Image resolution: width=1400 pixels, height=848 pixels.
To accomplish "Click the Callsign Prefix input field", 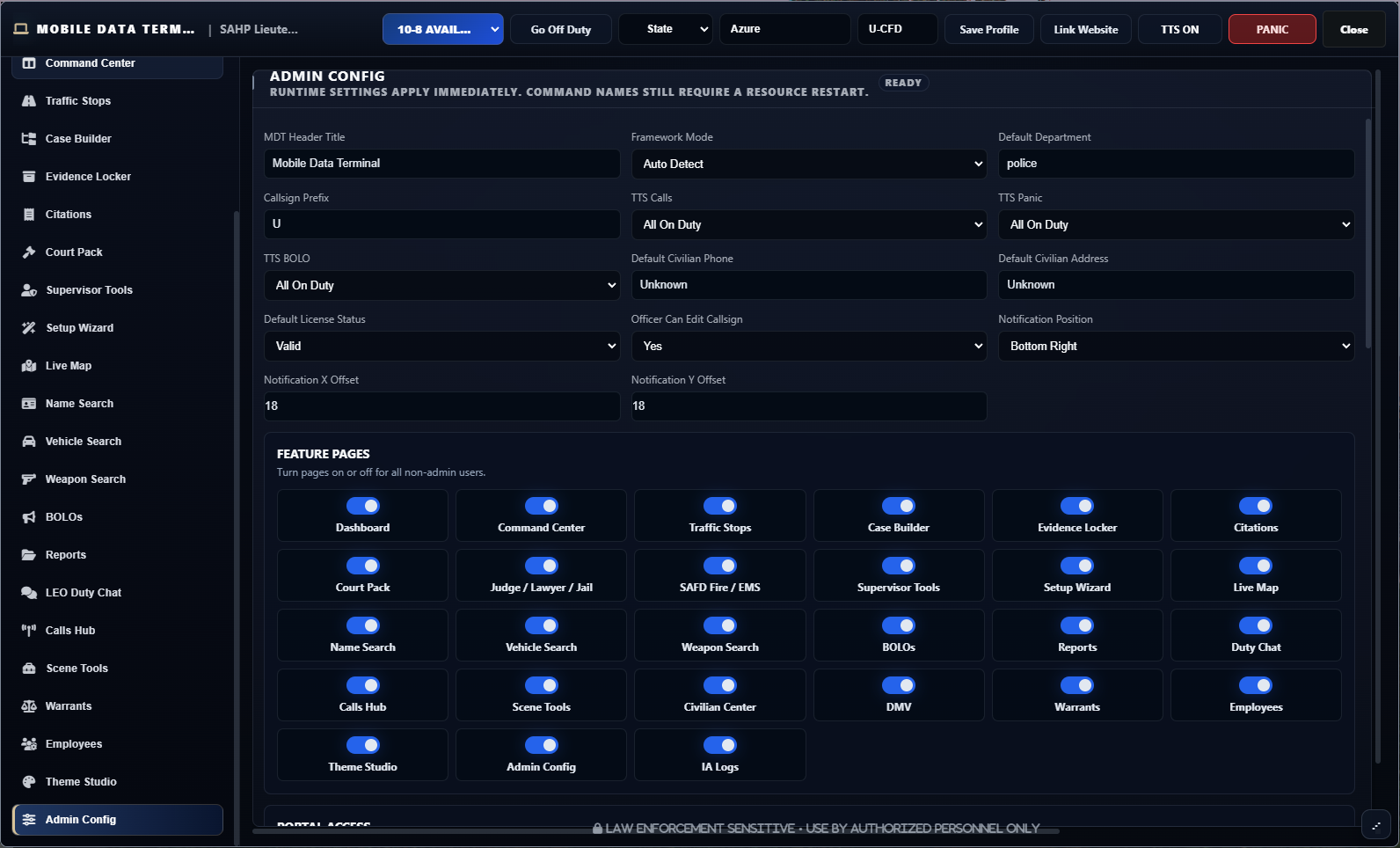I will (442, 224).
